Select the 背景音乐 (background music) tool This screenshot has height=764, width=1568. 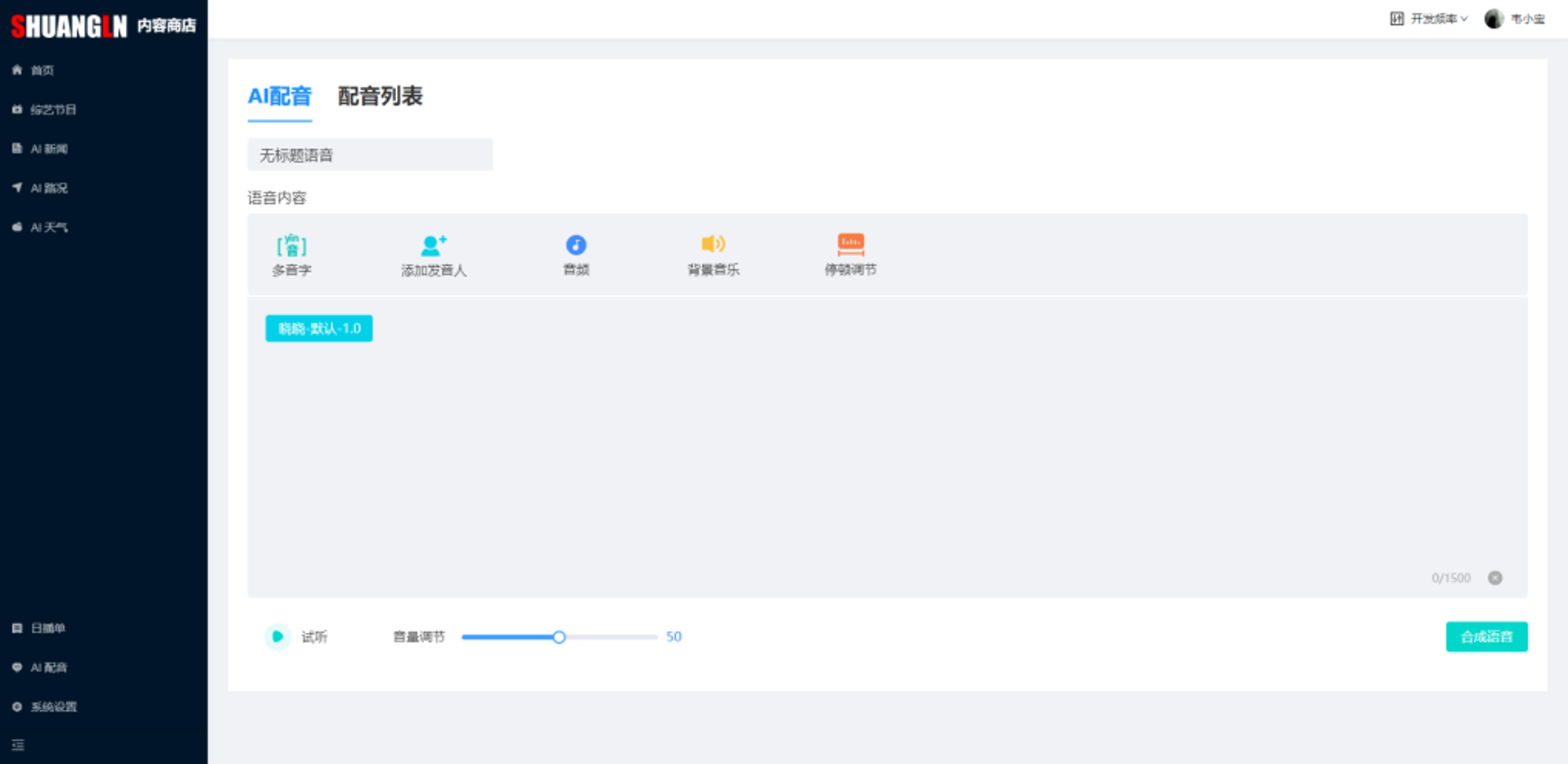pos(713,254)
